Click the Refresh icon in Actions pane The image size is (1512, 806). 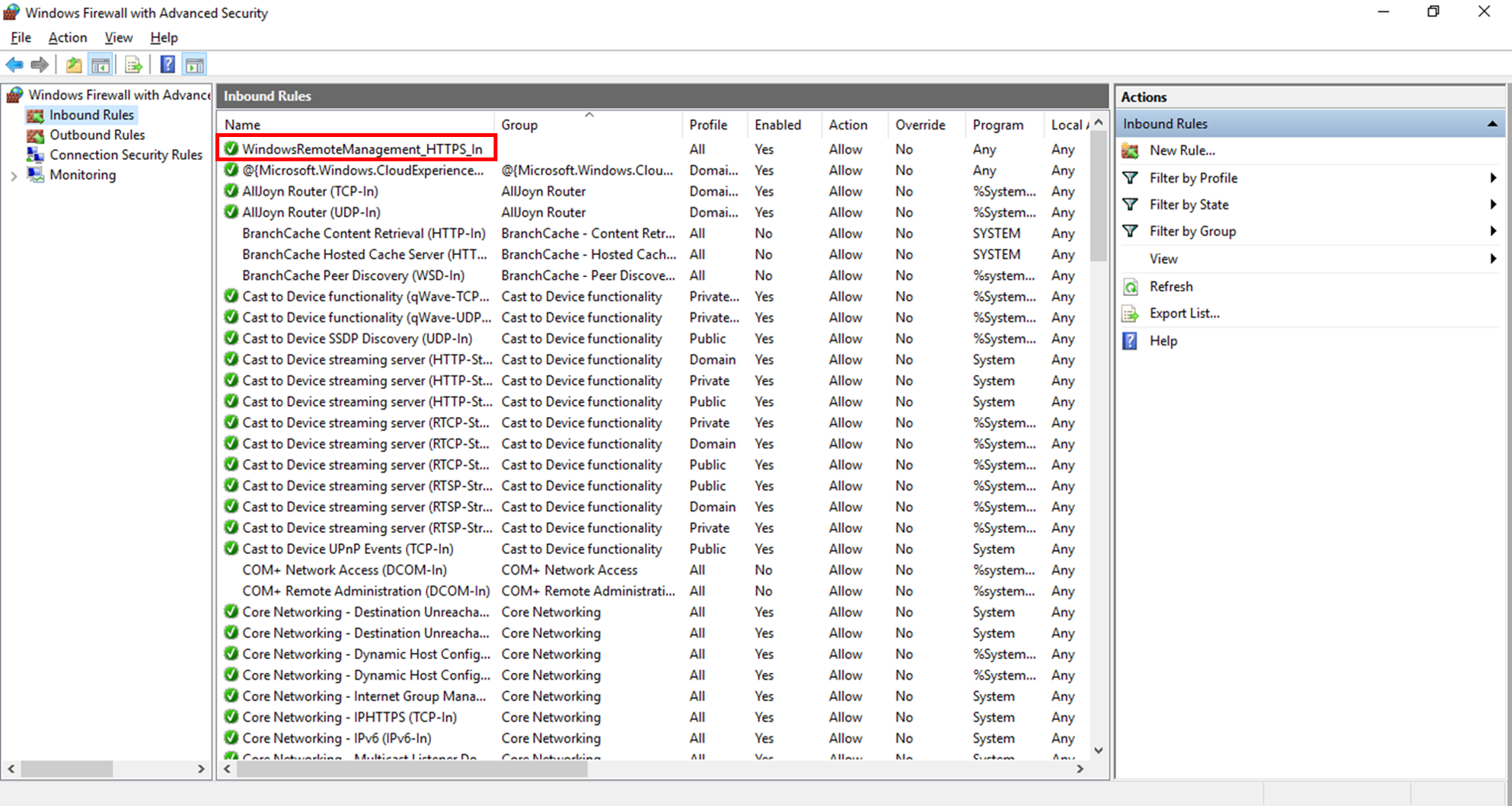click(1131, 287)
